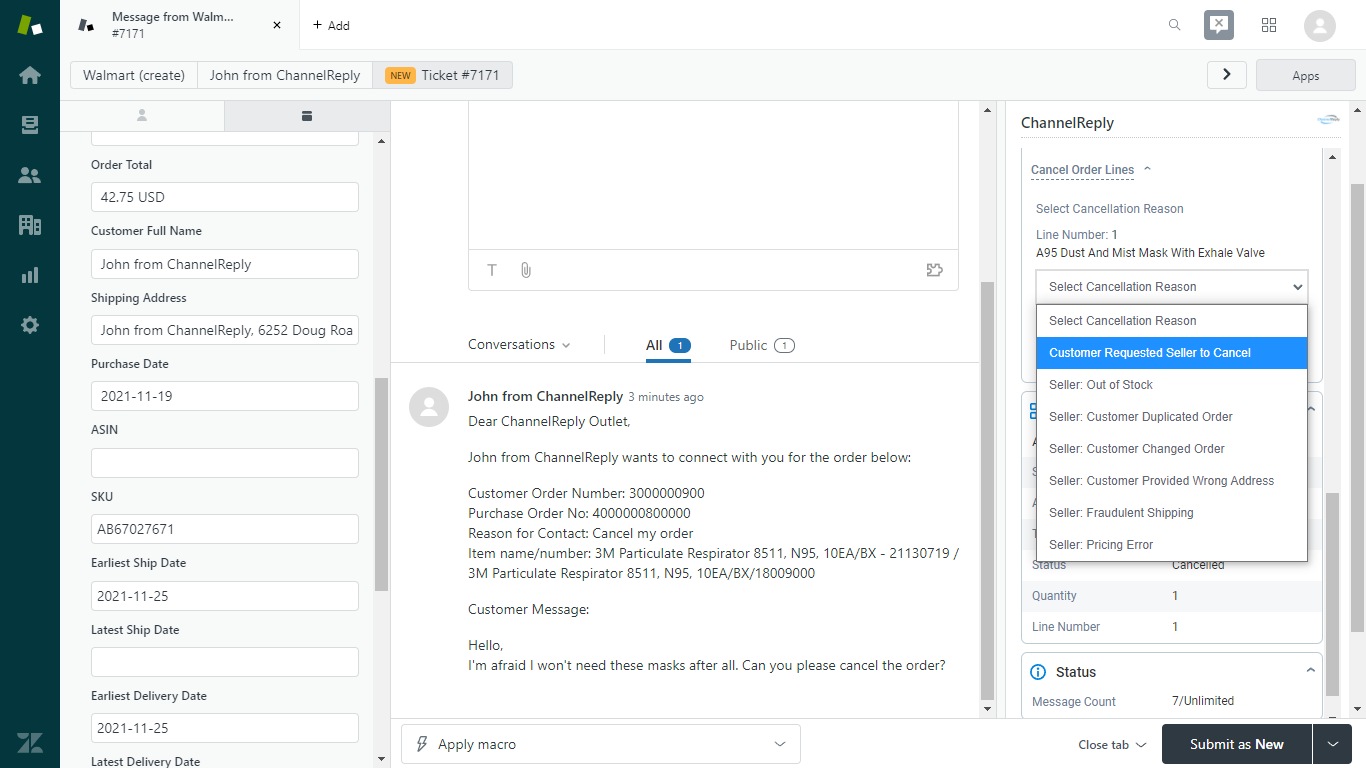Choose Seller: Pricing Error option
The height and width of the screenshot is (768, 1366).
pyautogui.click(x=1172, y=545)
